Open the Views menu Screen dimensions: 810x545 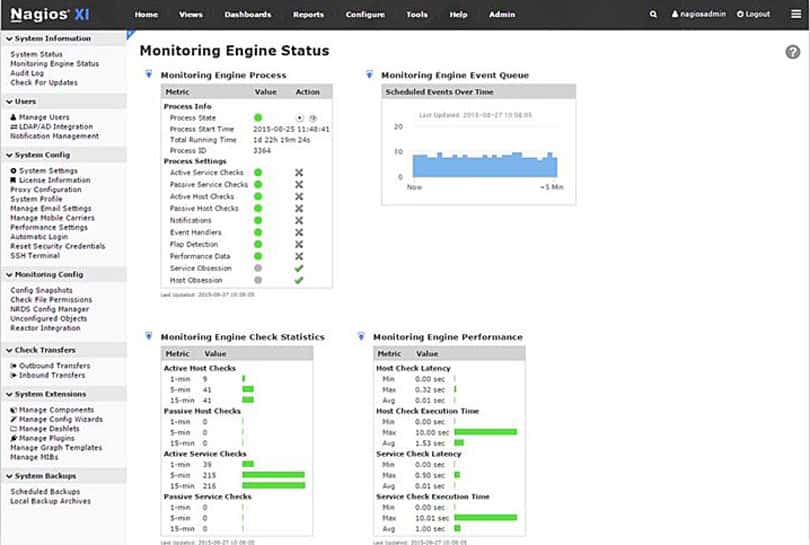click(191, 14)
